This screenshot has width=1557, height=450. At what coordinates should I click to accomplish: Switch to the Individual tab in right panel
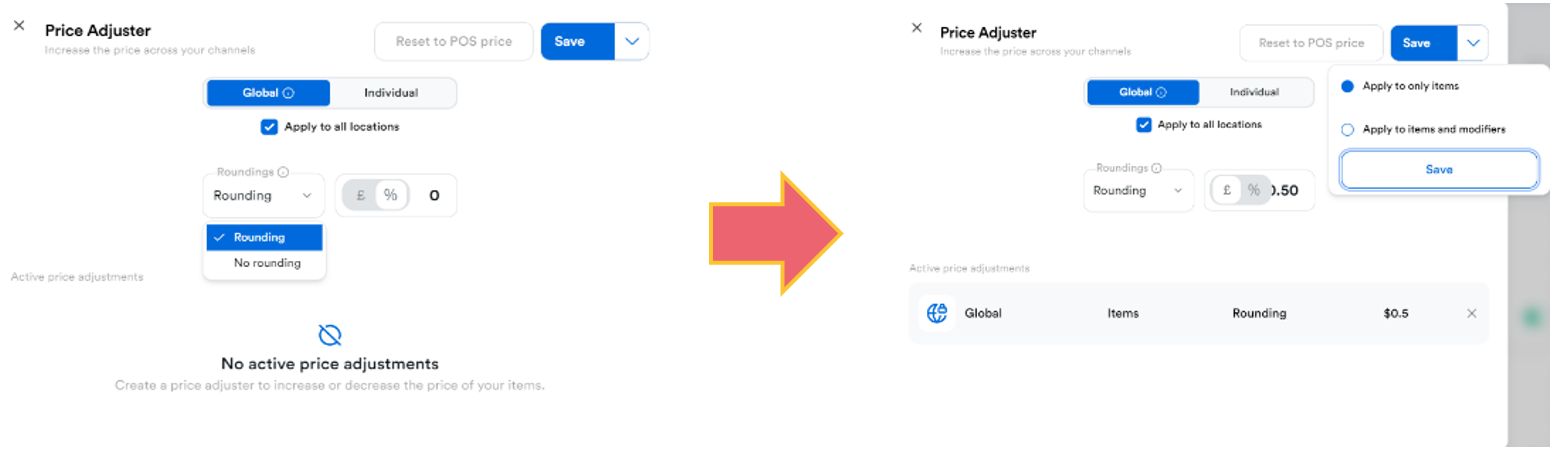point(1254,92)
